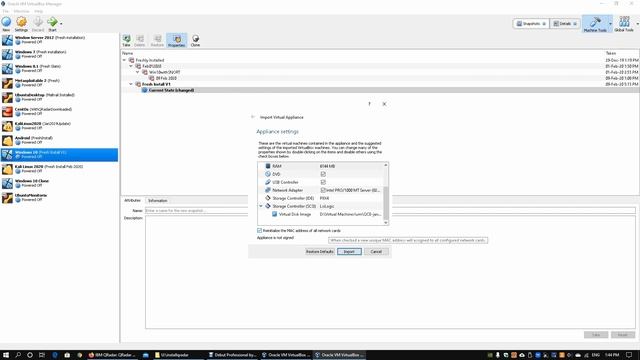Click the Discard toolbar icon
Viewport: 640px width, 360px height.
tap(38, 24)
